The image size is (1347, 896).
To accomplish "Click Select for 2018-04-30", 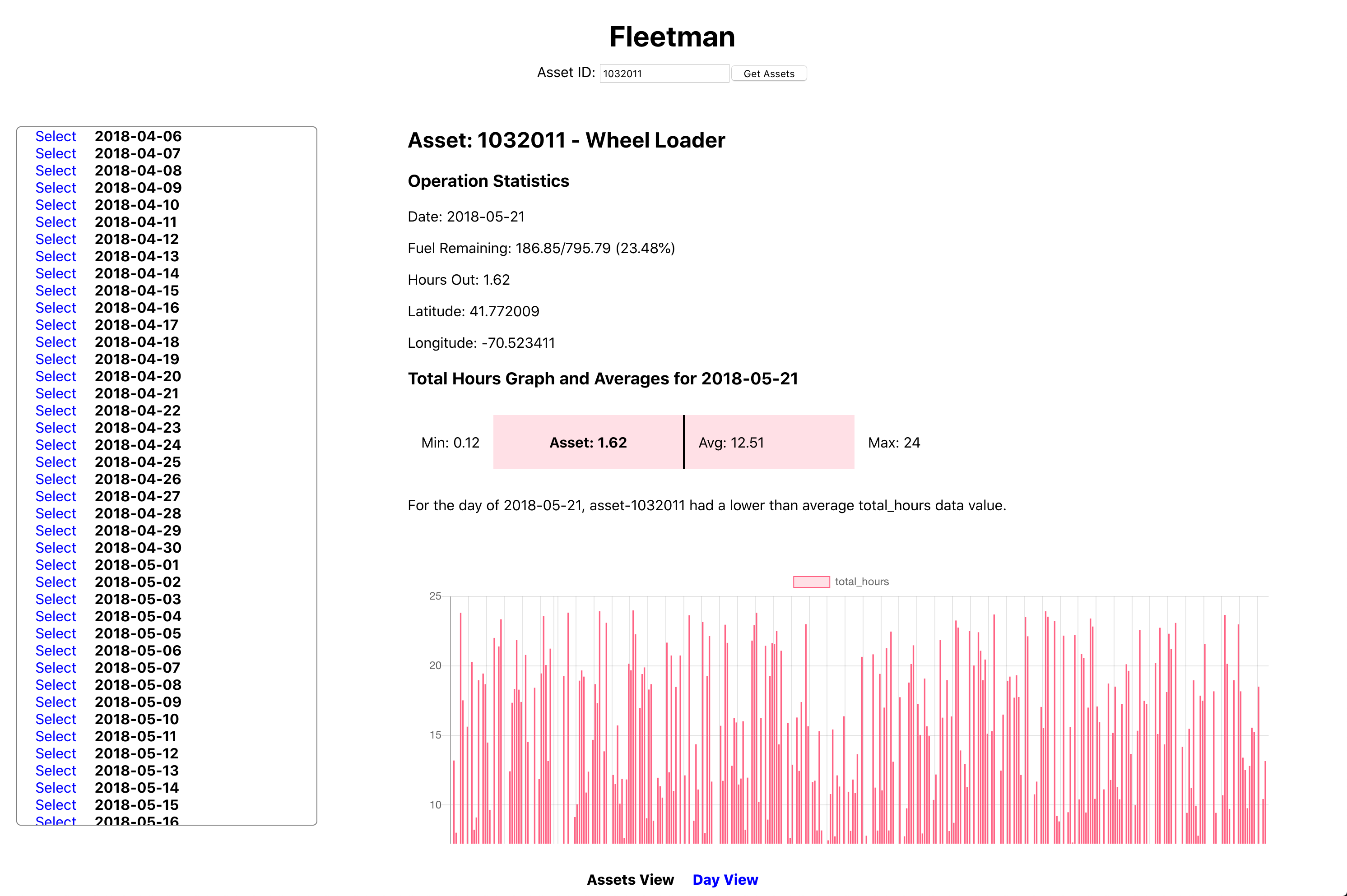I will click(56, 547).
